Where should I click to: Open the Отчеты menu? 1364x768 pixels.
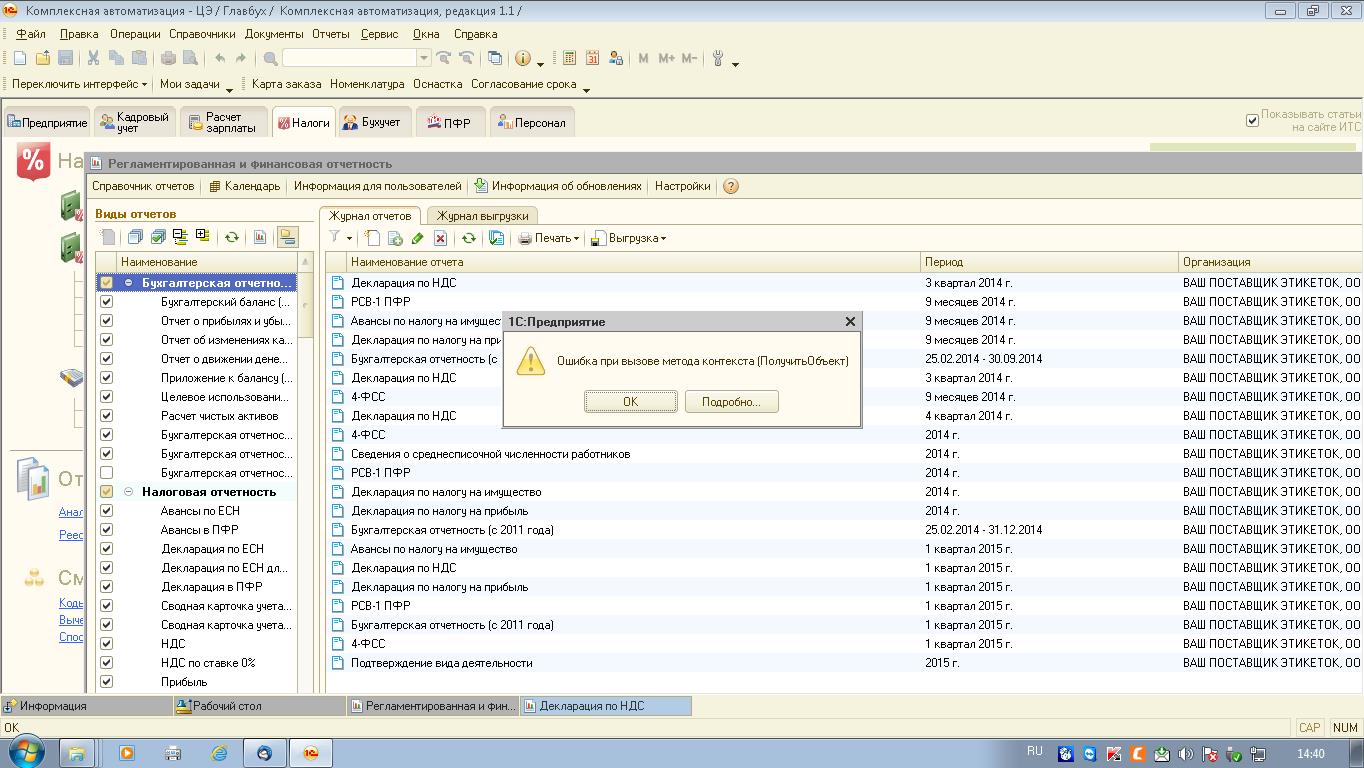[x=330, y=34]
